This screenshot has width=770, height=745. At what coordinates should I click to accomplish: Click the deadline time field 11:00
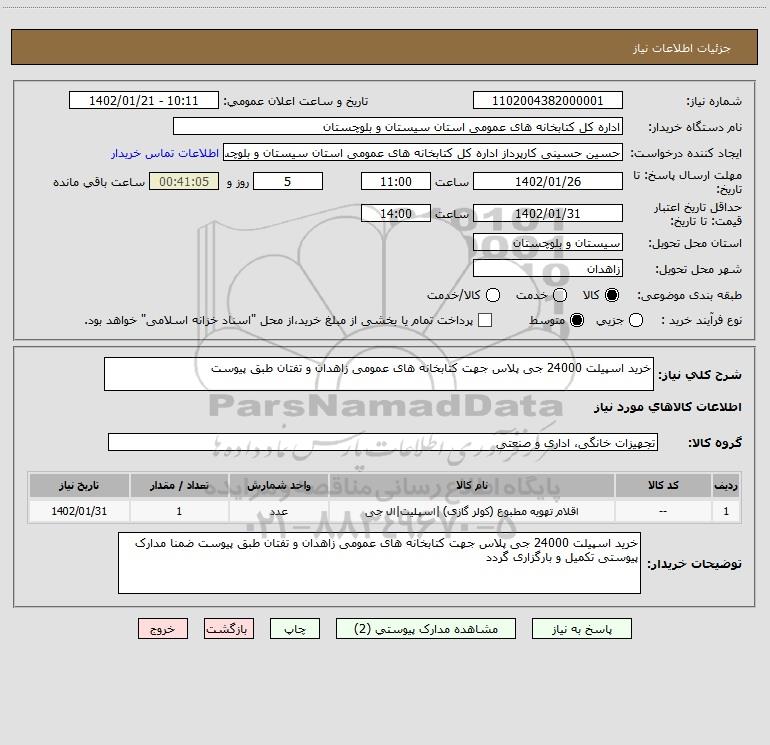coord(396,181)
